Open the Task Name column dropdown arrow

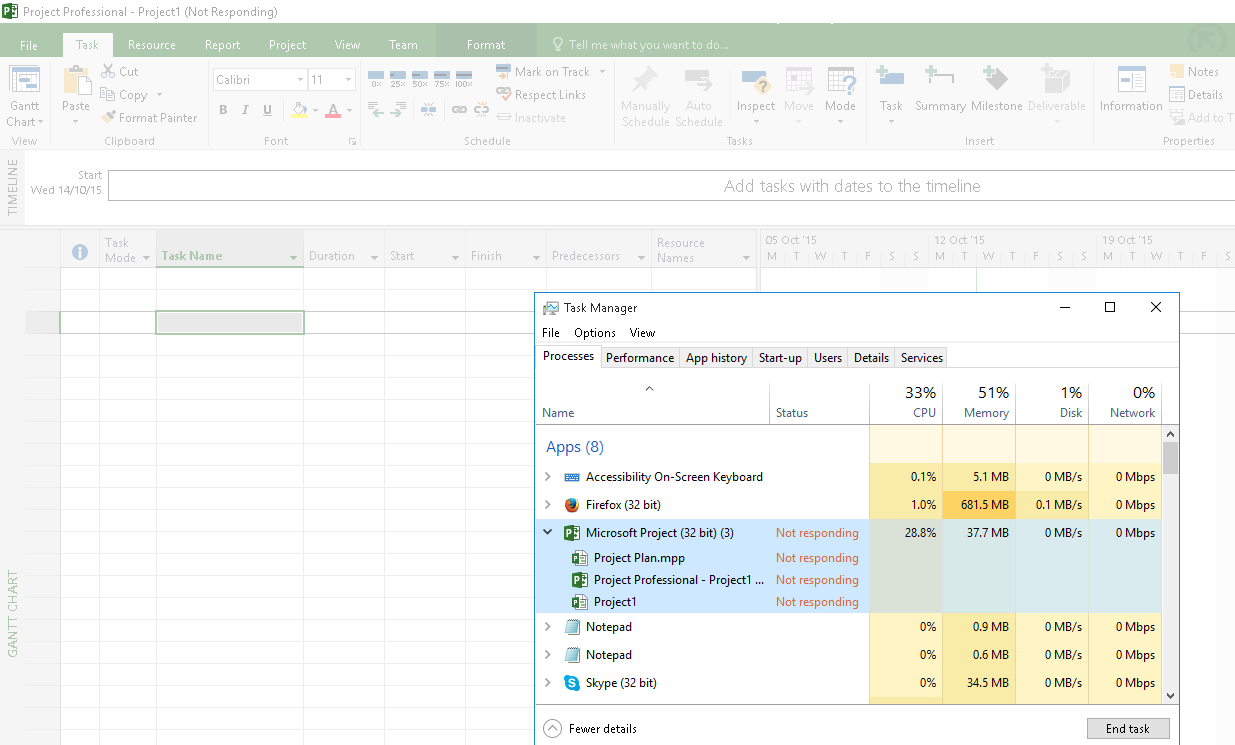coord(294,257)
